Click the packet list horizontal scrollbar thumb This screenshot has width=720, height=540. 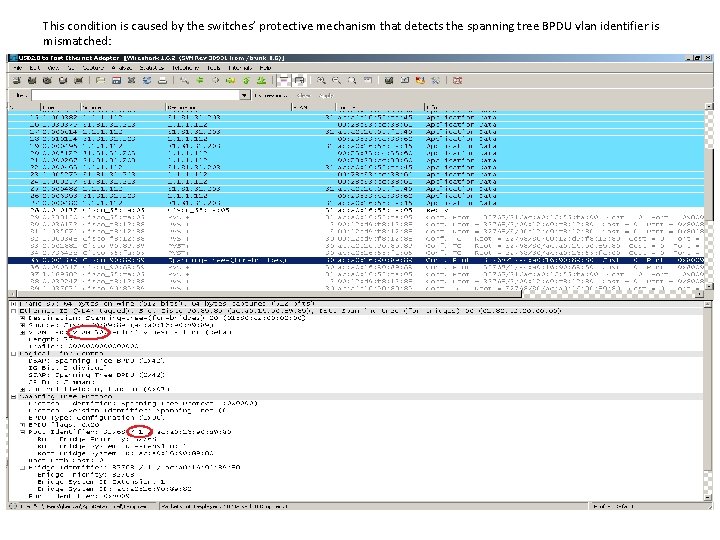pos(268,293)
